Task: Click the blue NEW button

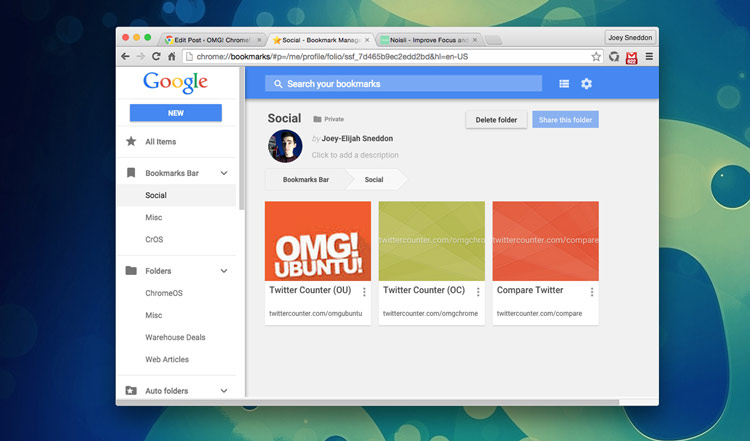Action: click(x=175, y=113)
